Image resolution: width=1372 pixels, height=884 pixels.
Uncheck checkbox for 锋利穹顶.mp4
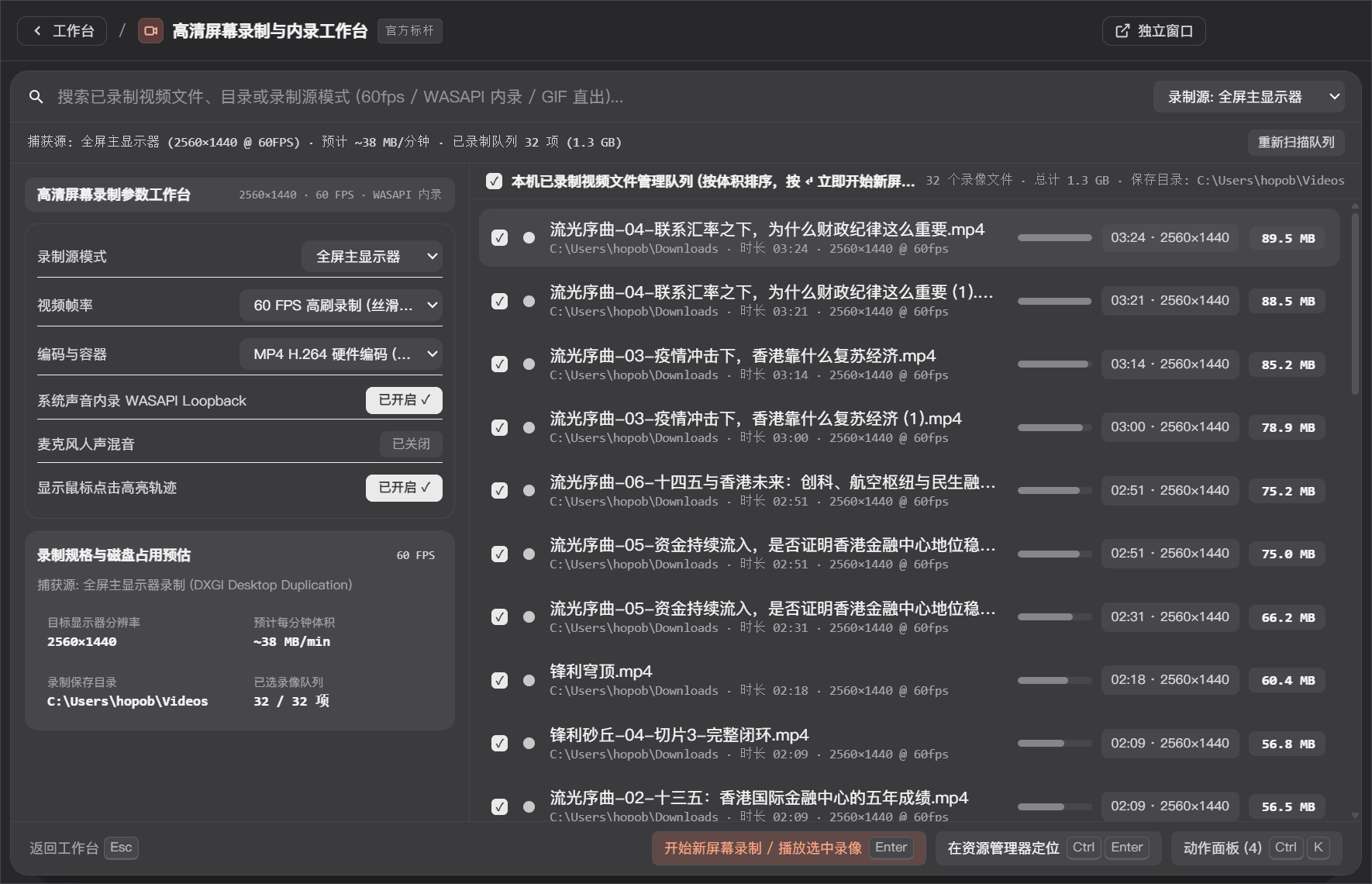(x=500, y=680)
